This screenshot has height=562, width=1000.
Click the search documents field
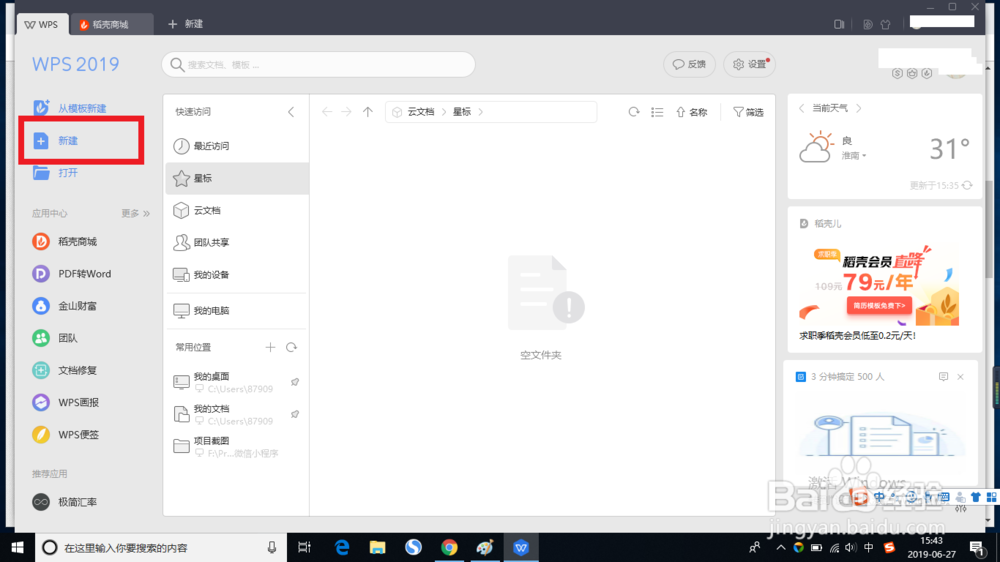[318, 64]
